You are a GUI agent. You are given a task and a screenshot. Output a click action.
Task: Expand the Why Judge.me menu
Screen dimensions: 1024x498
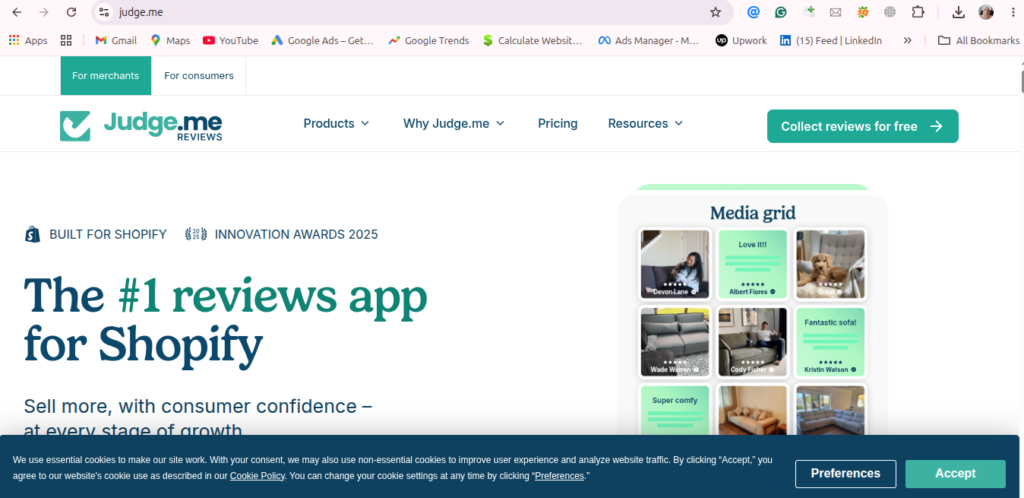coord(454,123)
